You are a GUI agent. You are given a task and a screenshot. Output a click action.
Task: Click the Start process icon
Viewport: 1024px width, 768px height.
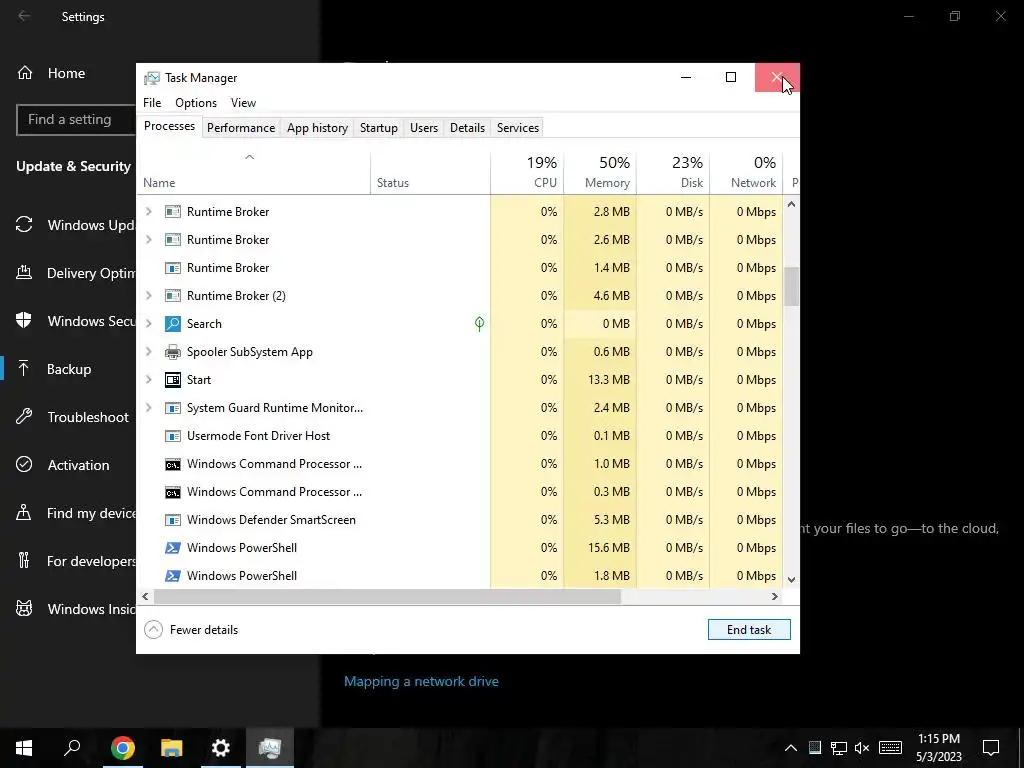point(172,380)
